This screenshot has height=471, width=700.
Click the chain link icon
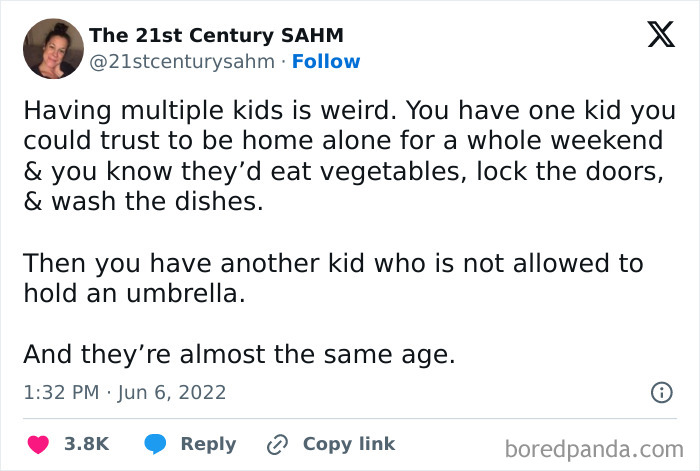[x=277, y=444]
